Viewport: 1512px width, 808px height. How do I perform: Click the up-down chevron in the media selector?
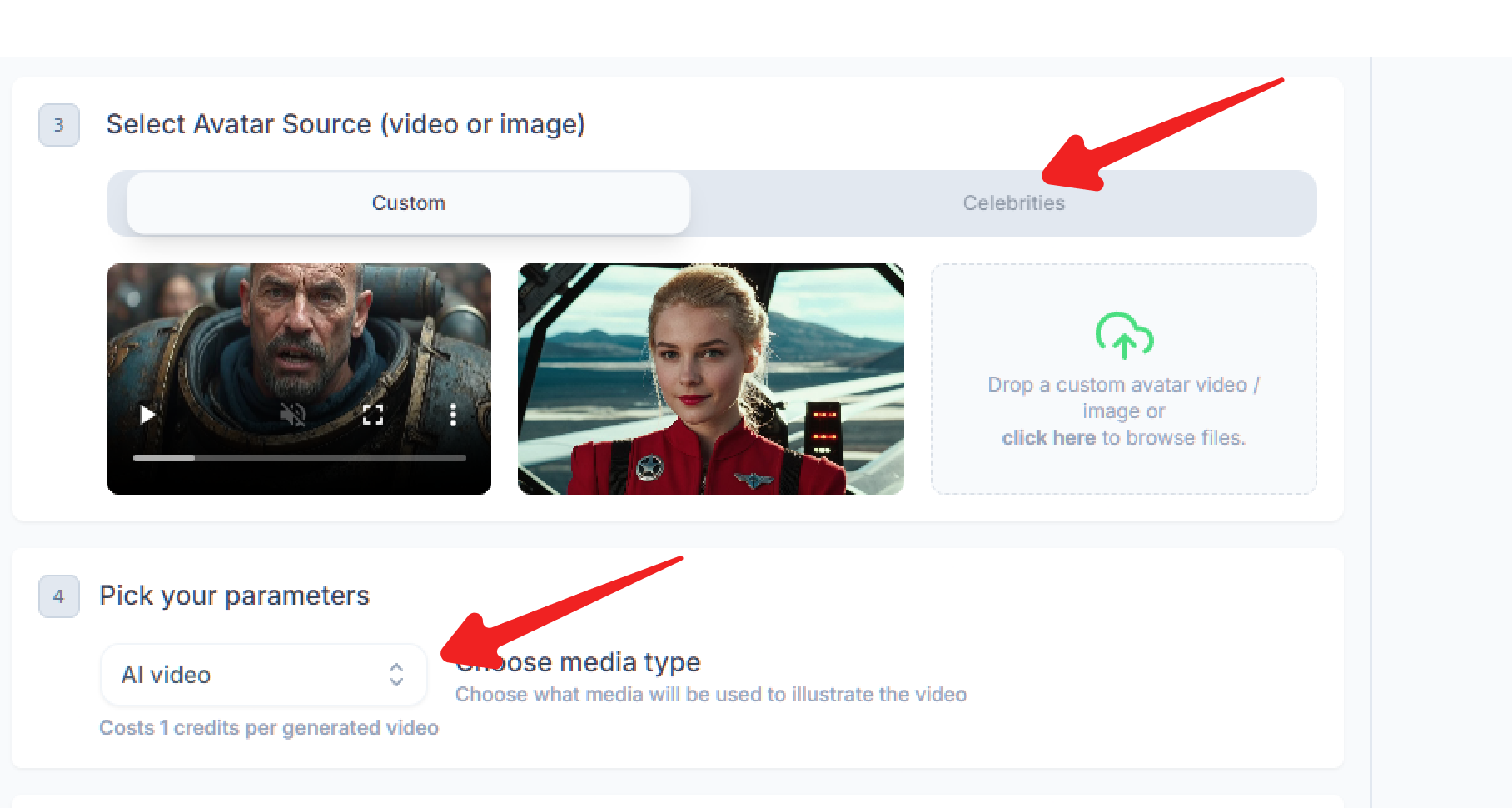[396, 676]
